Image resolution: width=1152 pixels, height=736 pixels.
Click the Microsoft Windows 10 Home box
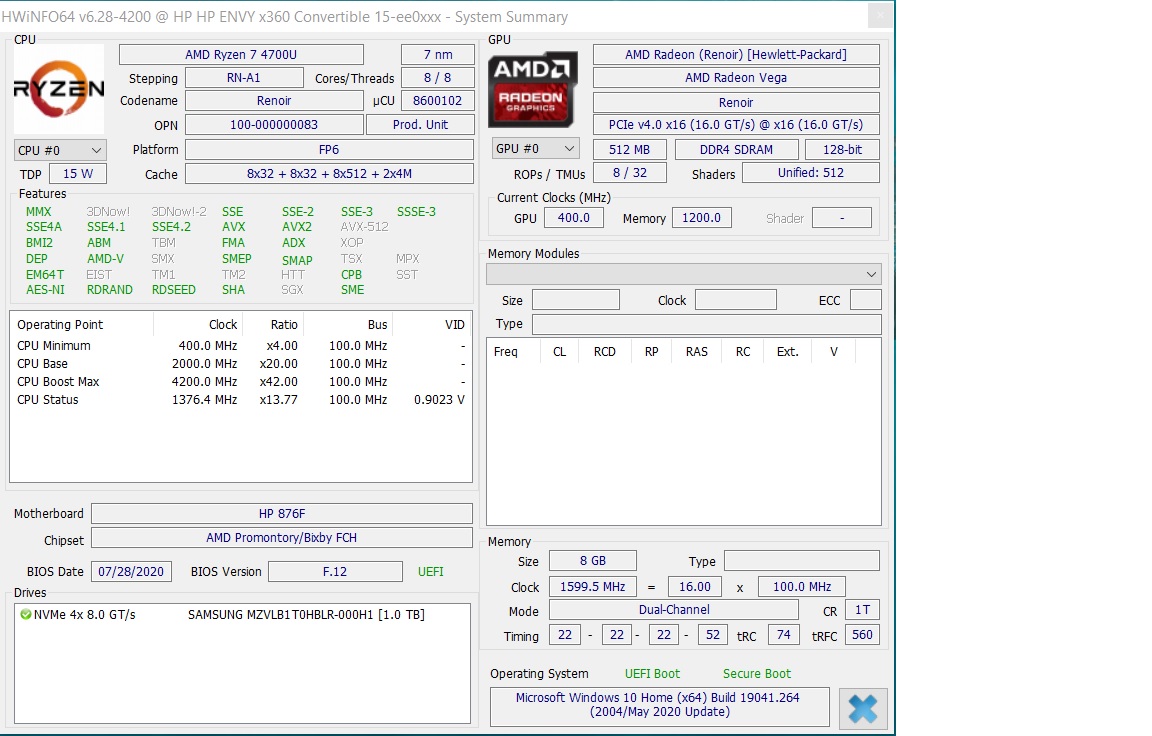tap(659, 705)
